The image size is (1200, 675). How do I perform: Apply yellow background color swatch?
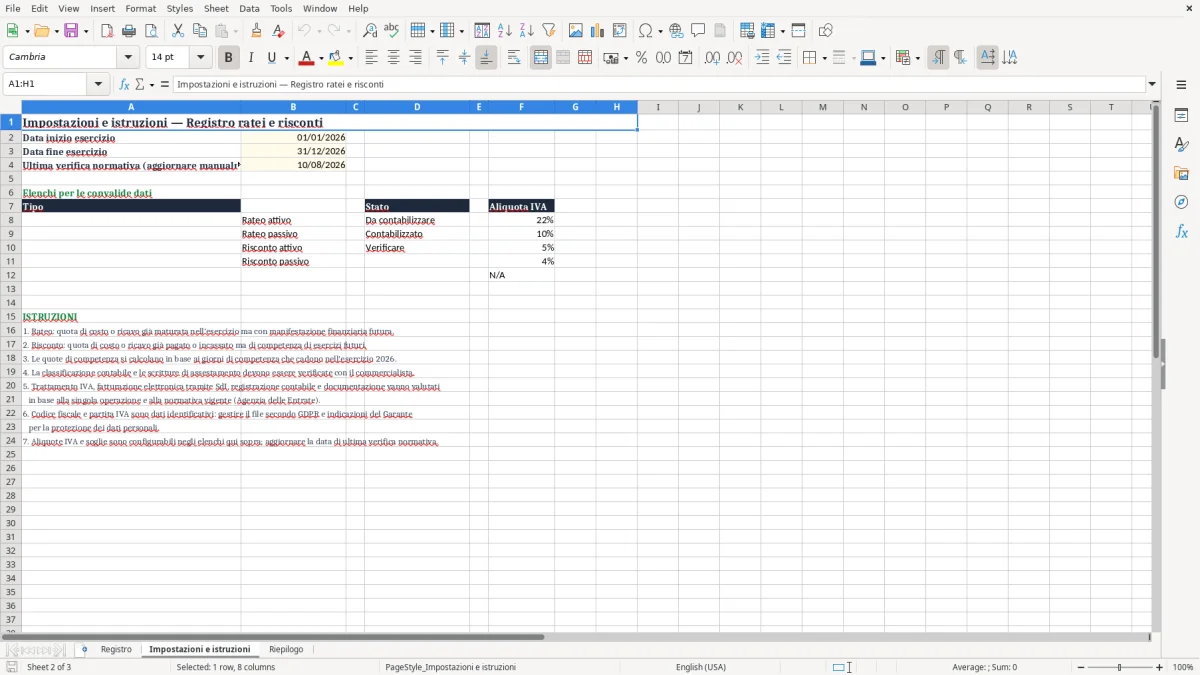[x=336, y=58]
